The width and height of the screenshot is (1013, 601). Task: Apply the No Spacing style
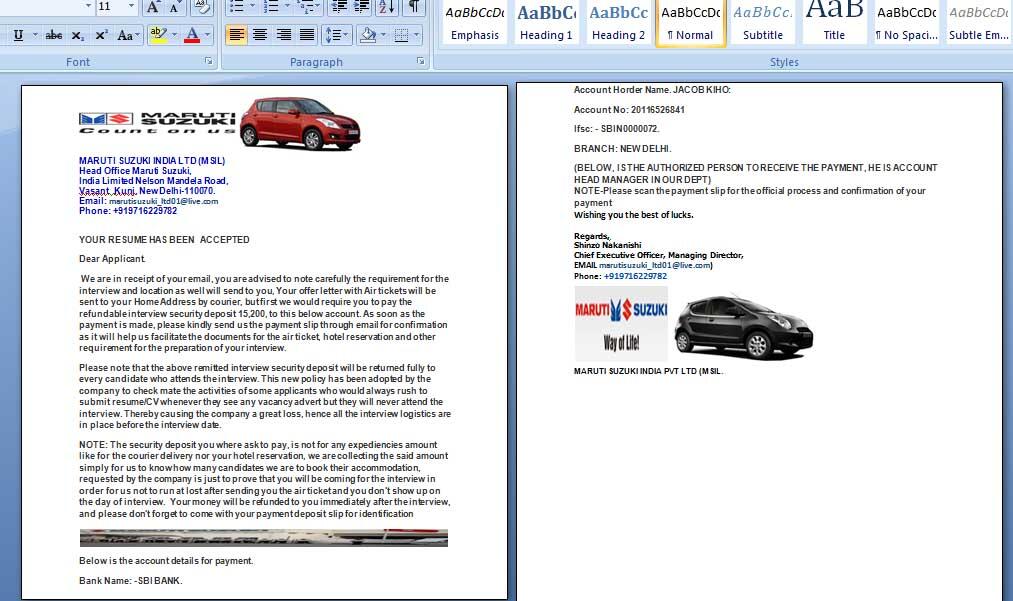(906, 23)
